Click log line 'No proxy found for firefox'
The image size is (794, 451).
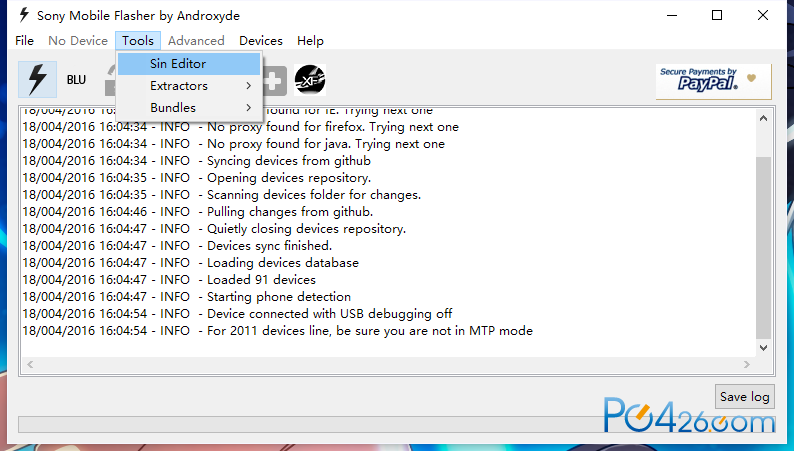coord(241,127)
